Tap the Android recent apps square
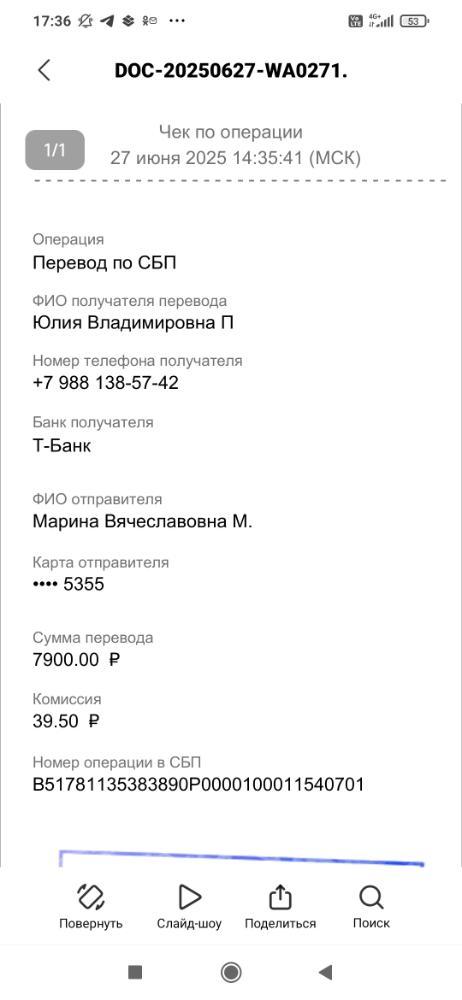 [x=135, y=971]
